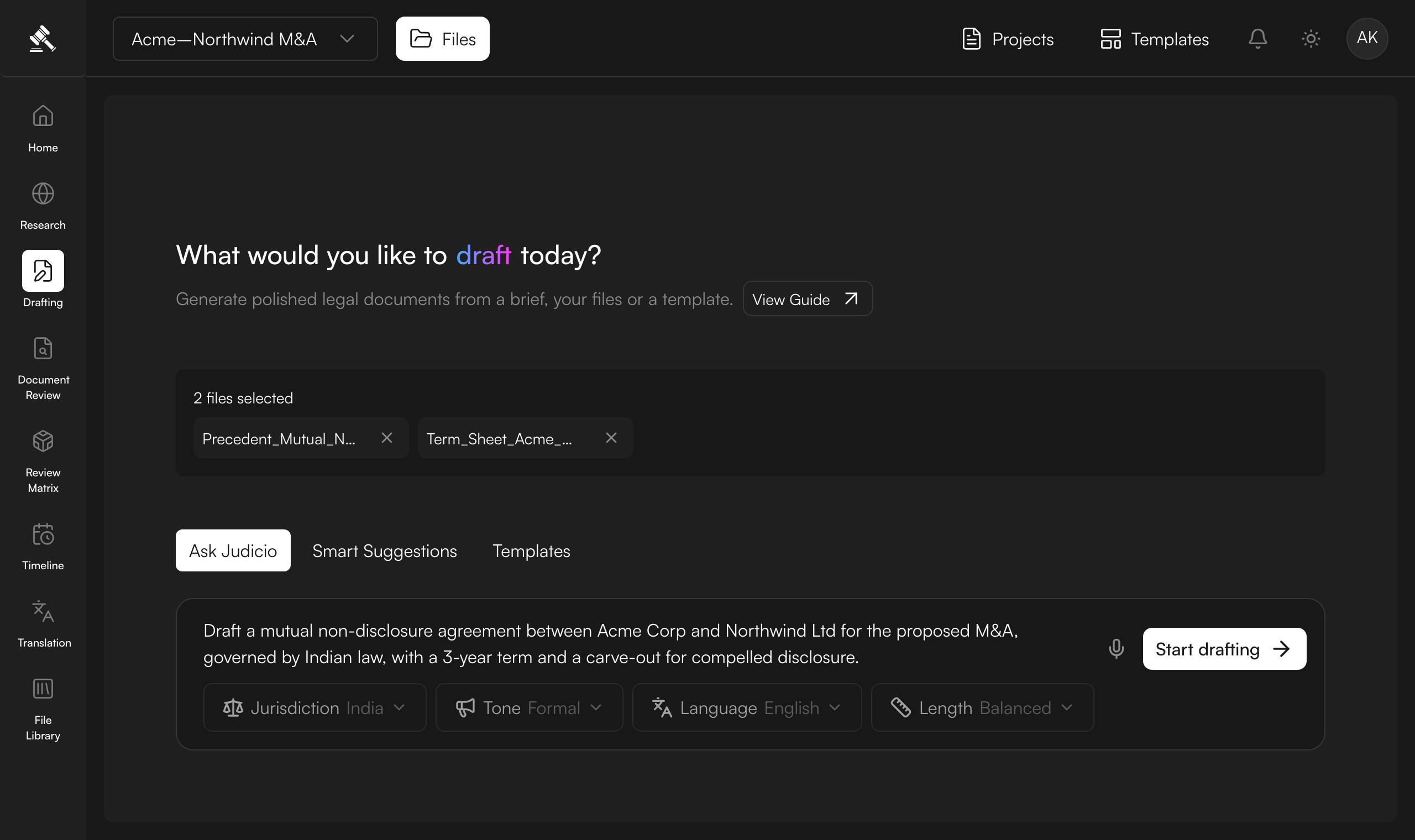This screenshot has height=840, width=1415.
Task: Open the View Guide link
Action: [808, 299]
